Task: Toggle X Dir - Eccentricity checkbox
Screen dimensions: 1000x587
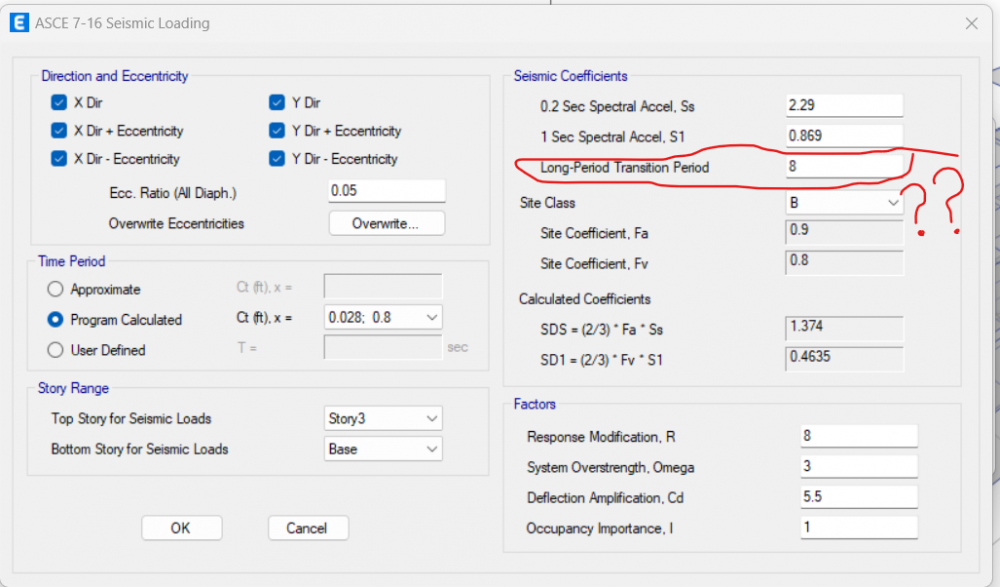Action: (59, 159)
